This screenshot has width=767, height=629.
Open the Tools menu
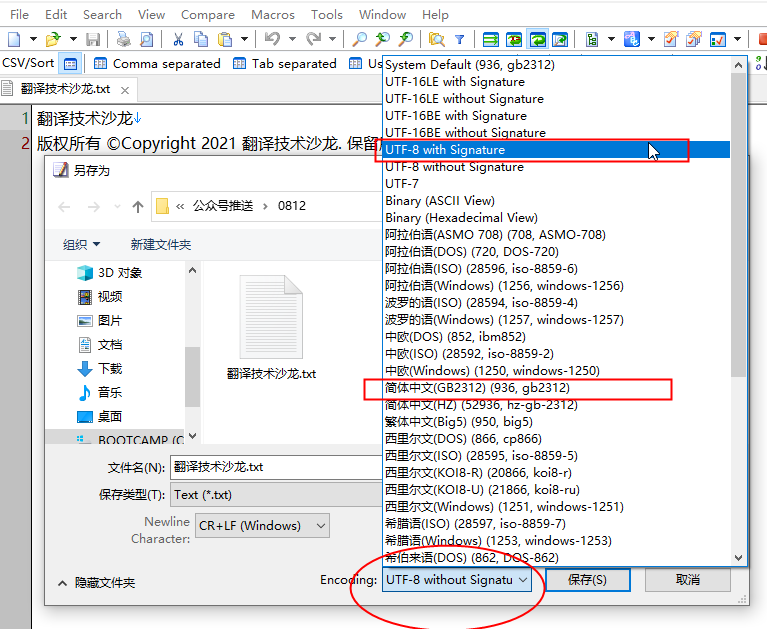coord(327,15)
